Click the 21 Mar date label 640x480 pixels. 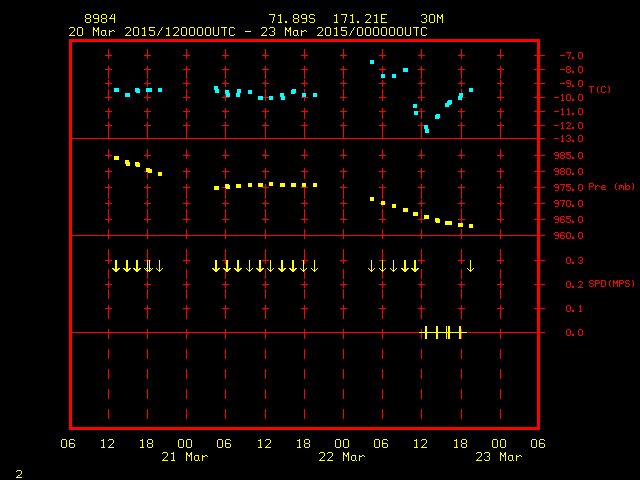click(x=185, y=457)
